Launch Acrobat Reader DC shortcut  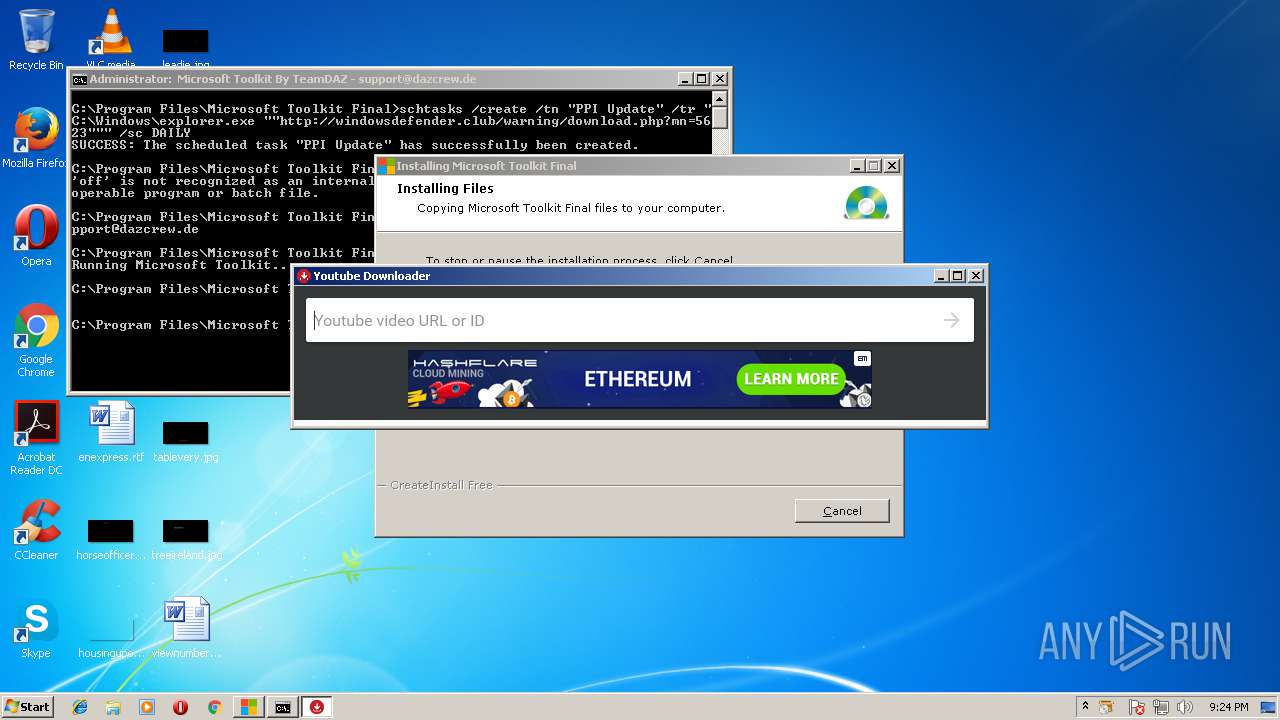[36, 438]
